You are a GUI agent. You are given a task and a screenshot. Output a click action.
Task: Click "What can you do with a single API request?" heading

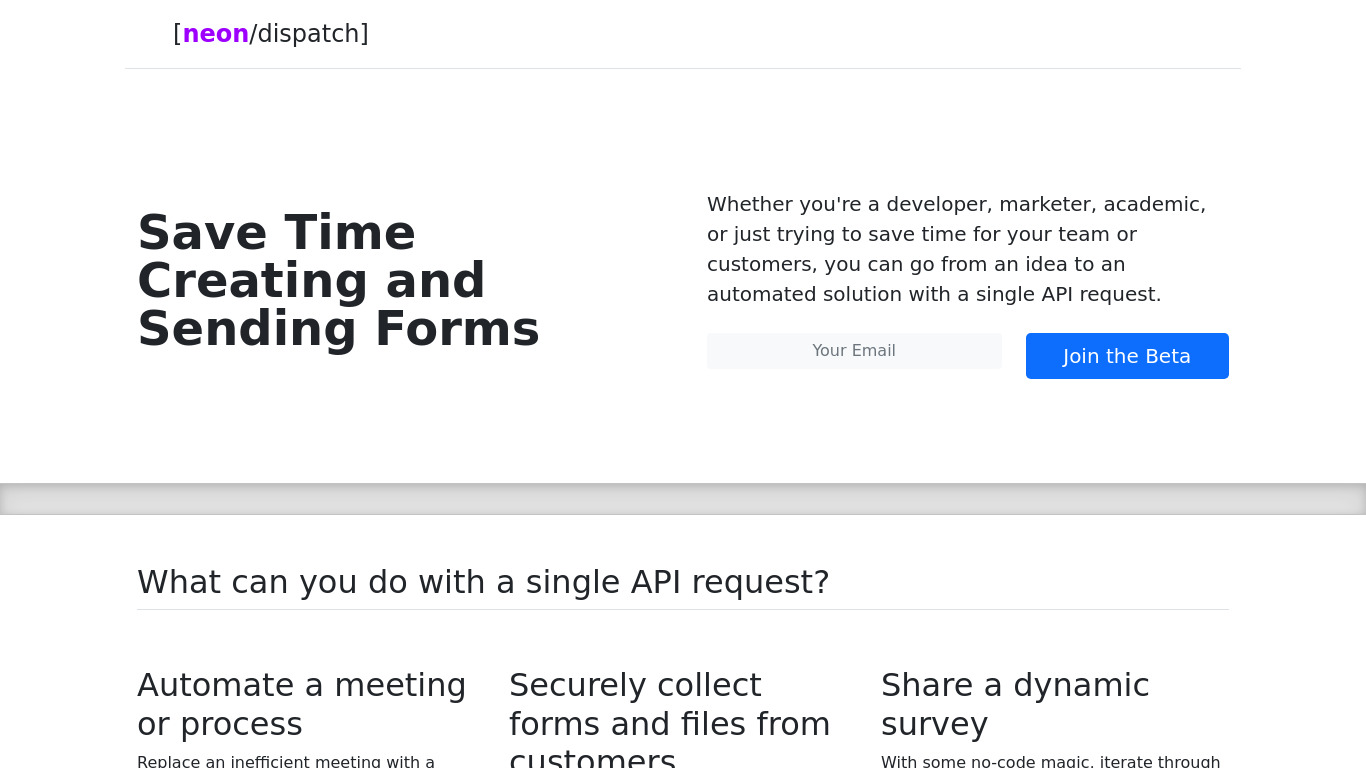483,582
